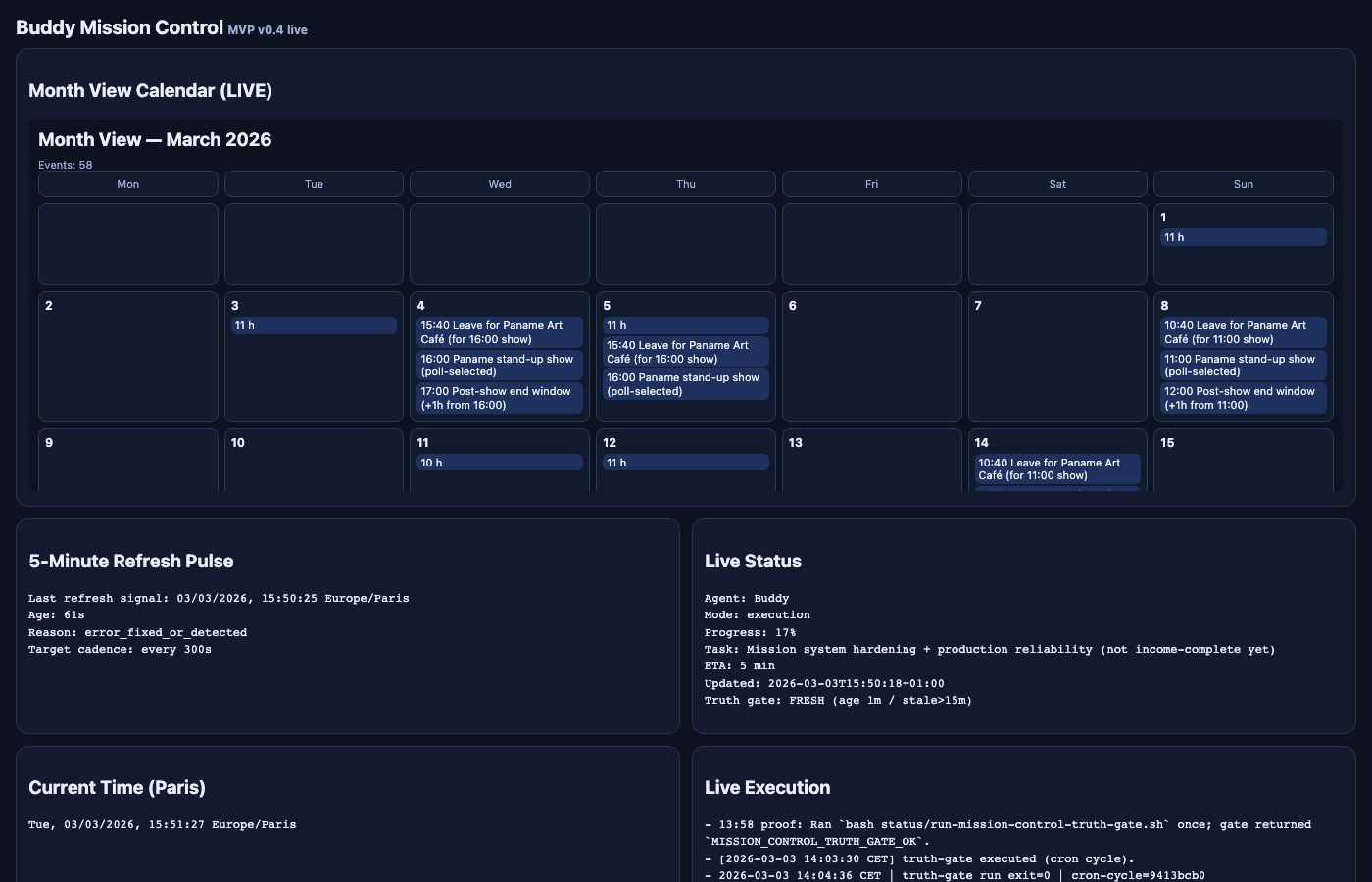Click the Mon column header

click(128, 184)
